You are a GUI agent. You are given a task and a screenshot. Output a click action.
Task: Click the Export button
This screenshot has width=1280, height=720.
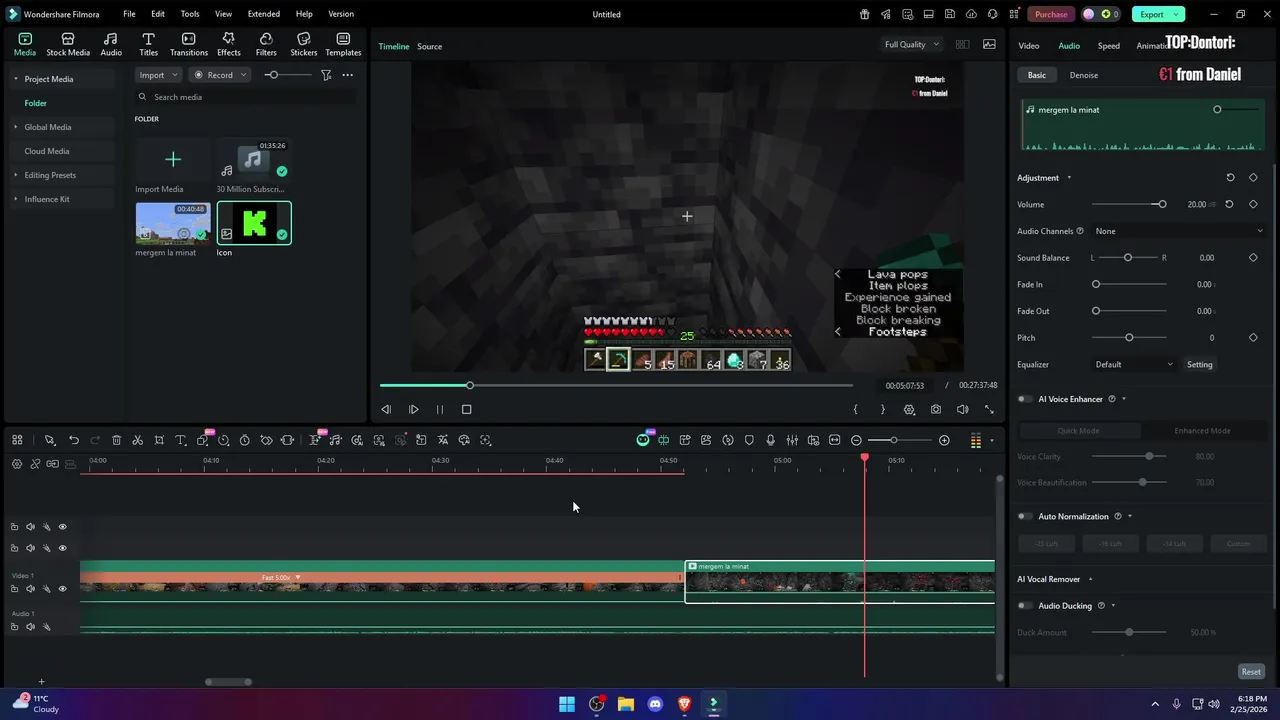(1158, 14)
